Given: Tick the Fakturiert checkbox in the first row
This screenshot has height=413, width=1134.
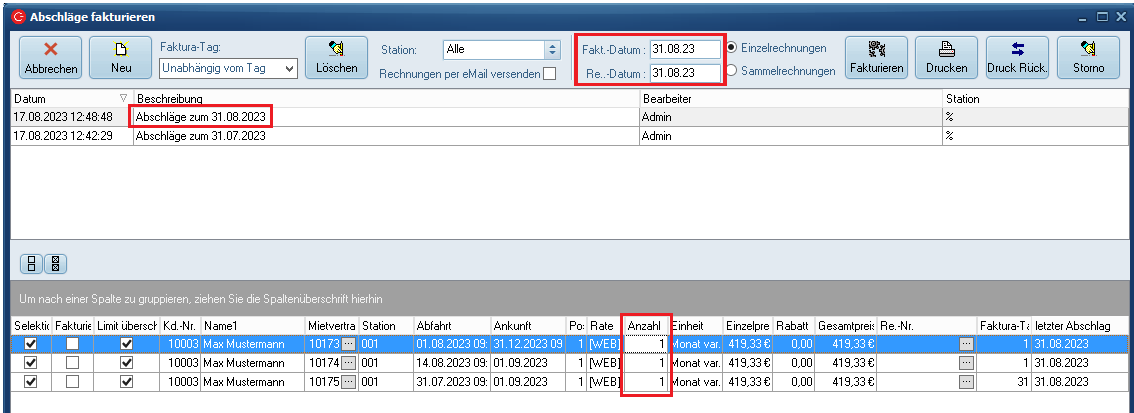Looking at the screenshot, I should click(72, 343).
